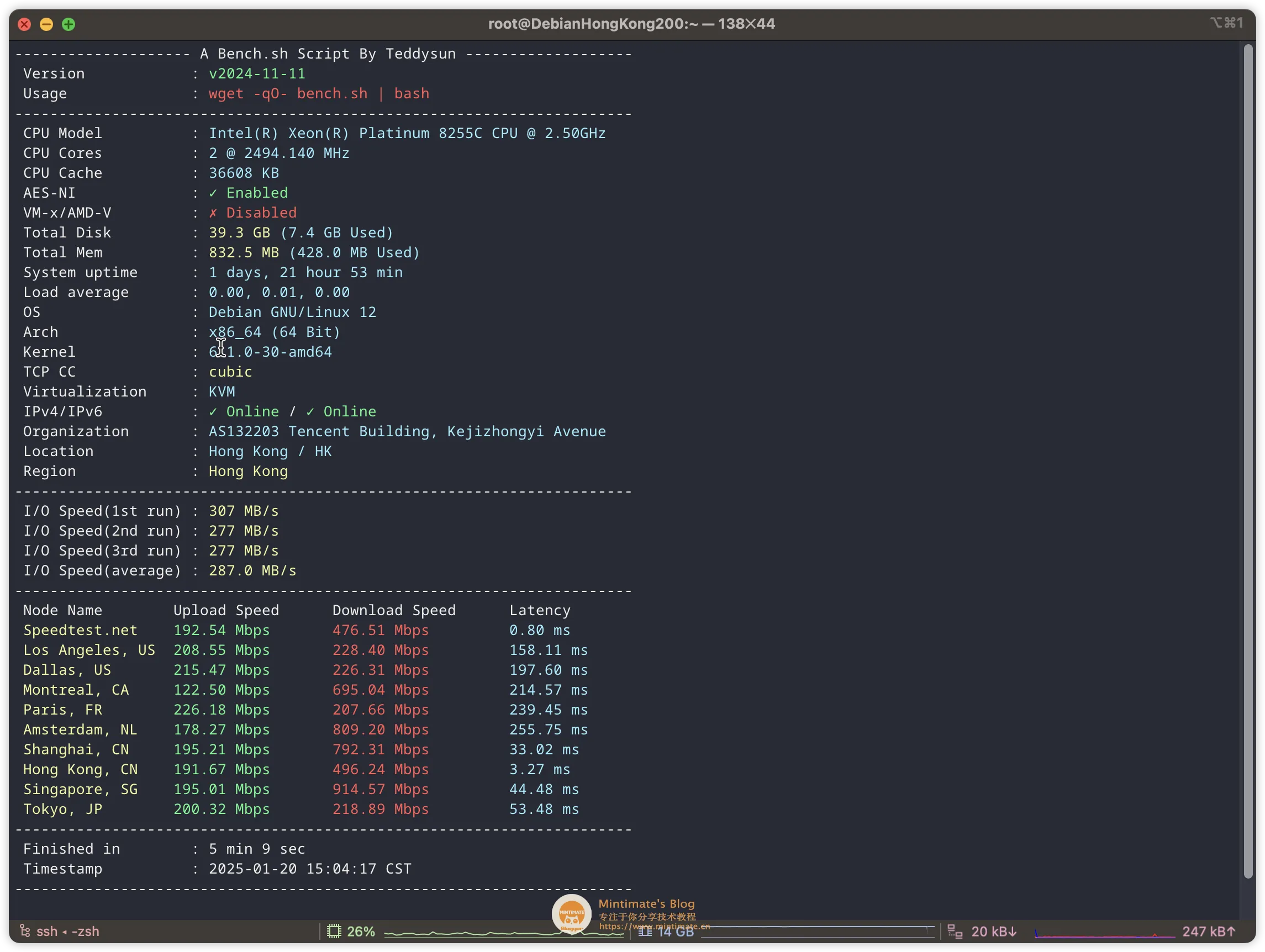Click organization AS132203 Tencent Building
Image resolution: width=1265 pixels, height=952 pixels.
407,432
